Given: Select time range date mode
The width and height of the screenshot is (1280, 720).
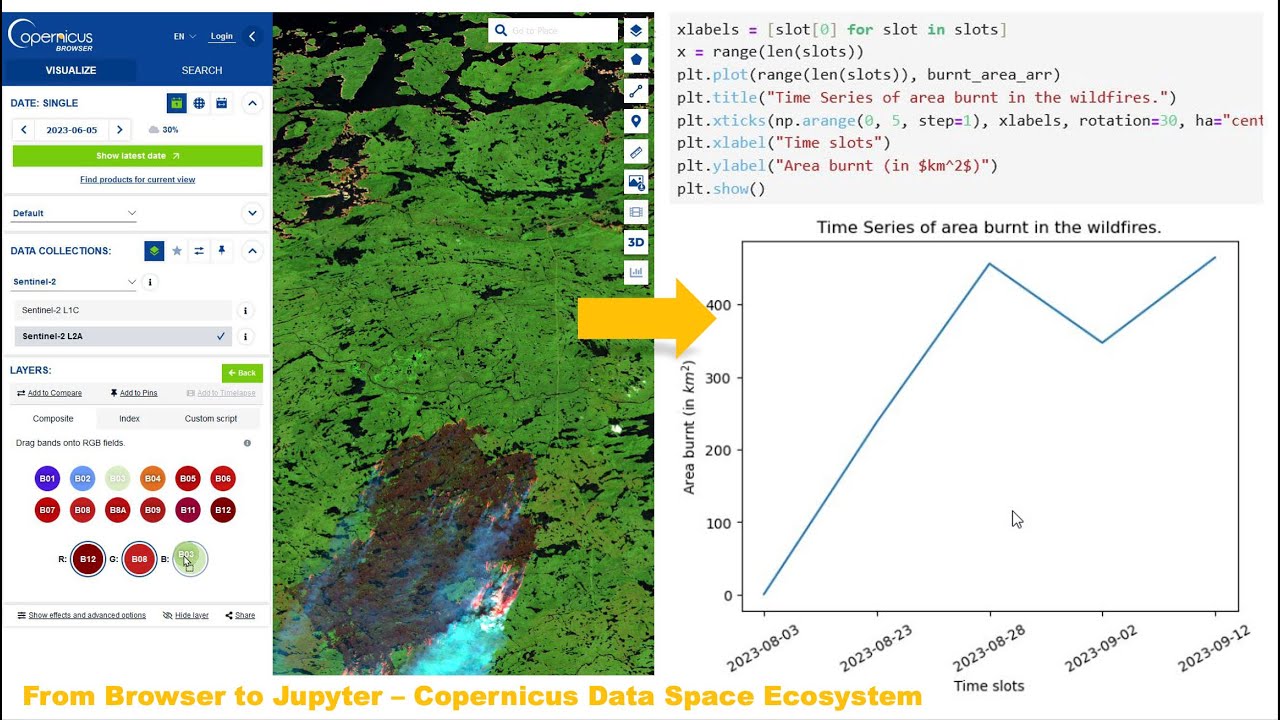Looking at the screenshot, I should [222, 103].
